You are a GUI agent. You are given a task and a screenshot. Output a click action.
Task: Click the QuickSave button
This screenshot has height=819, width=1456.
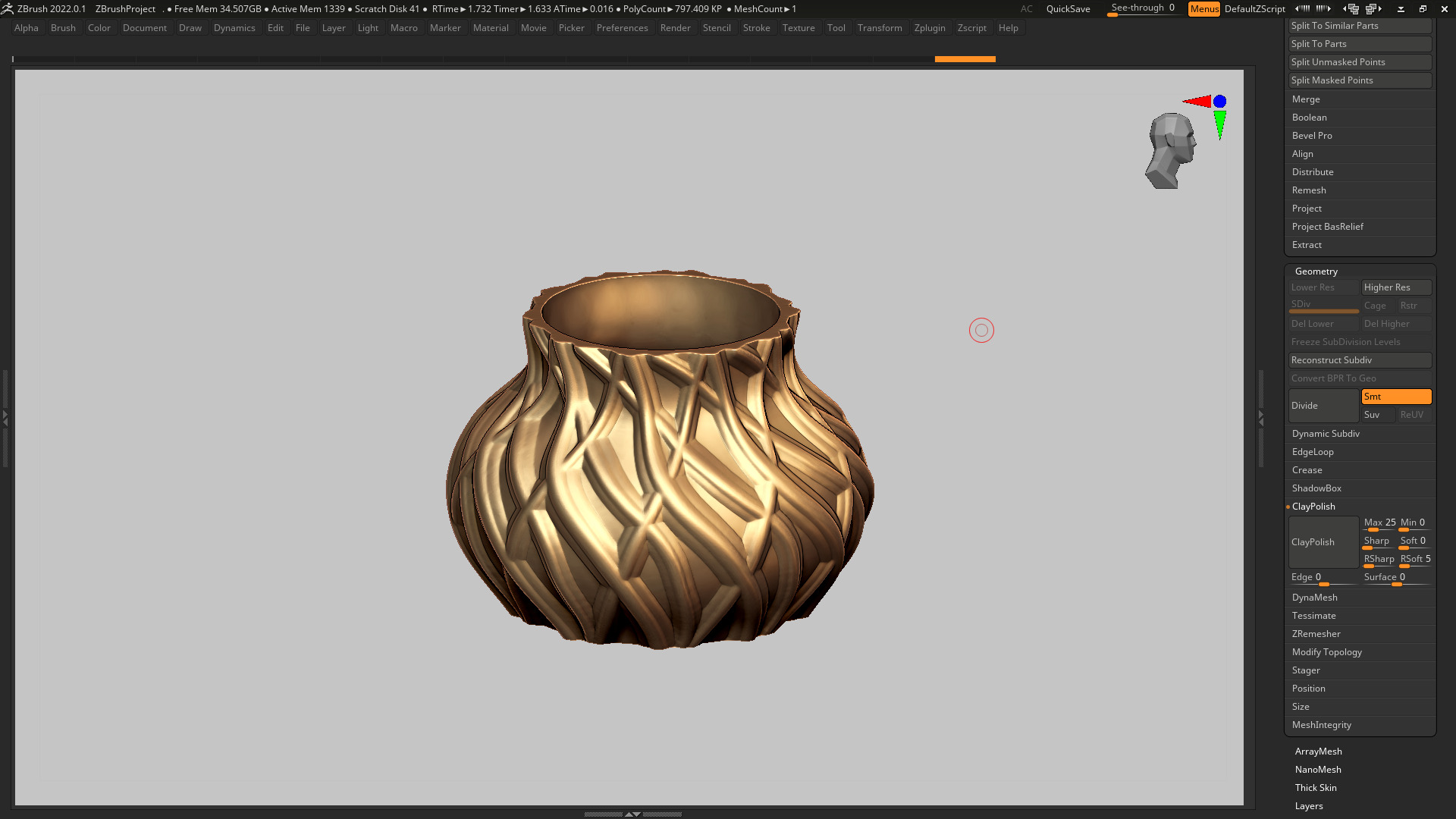[1068, 9]
